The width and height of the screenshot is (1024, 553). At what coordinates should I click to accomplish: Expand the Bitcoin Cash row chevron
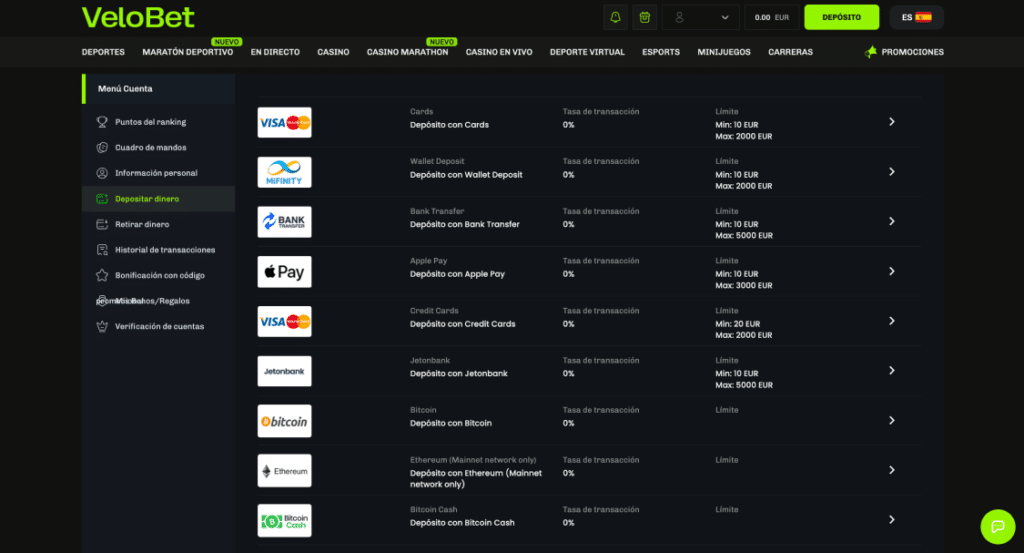pyautogui.click(x=891, y=520)
